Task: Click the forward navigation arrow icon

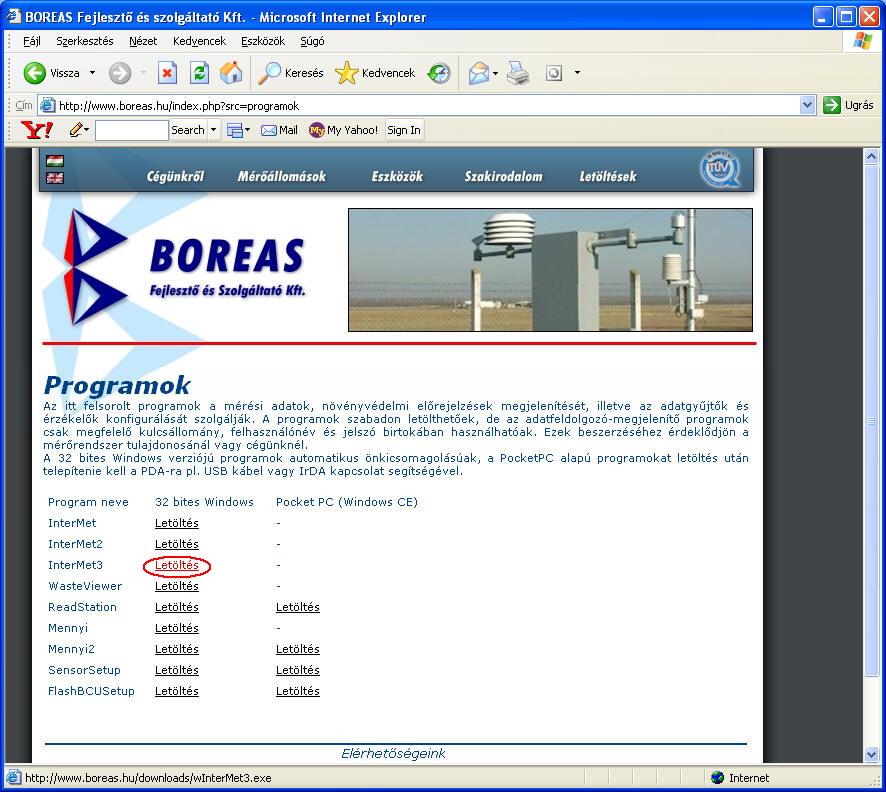Action: click(x=120, y=73)
